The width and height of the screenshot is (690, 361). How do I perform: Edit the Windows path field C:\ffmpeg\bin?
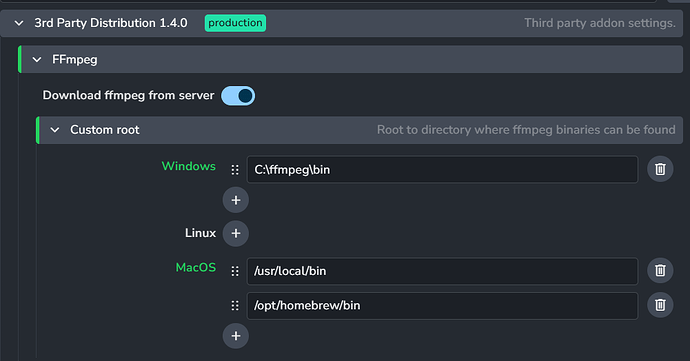point(442,169)
